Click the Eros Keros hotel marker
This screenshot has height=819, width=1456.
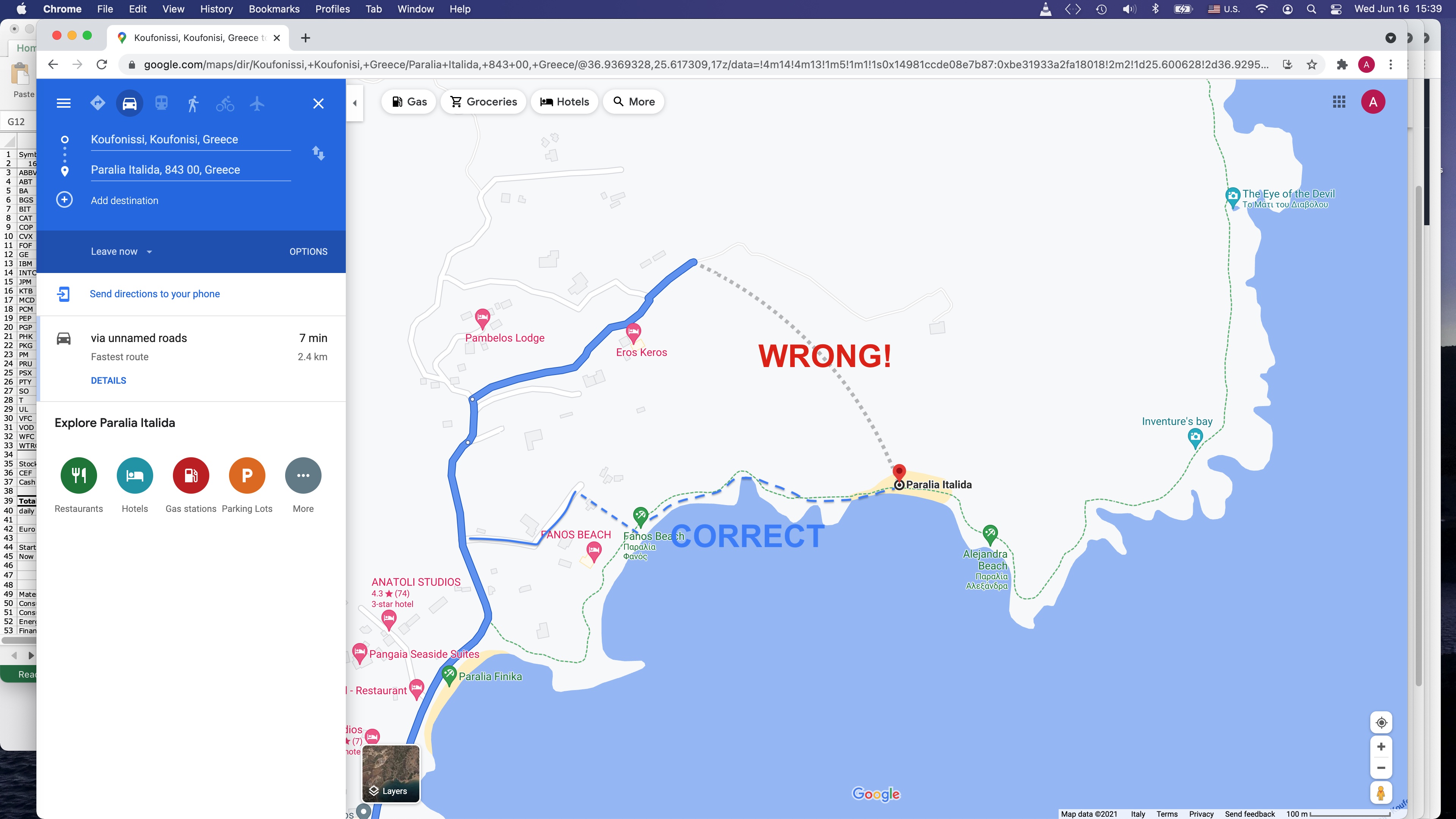[633, 333]
